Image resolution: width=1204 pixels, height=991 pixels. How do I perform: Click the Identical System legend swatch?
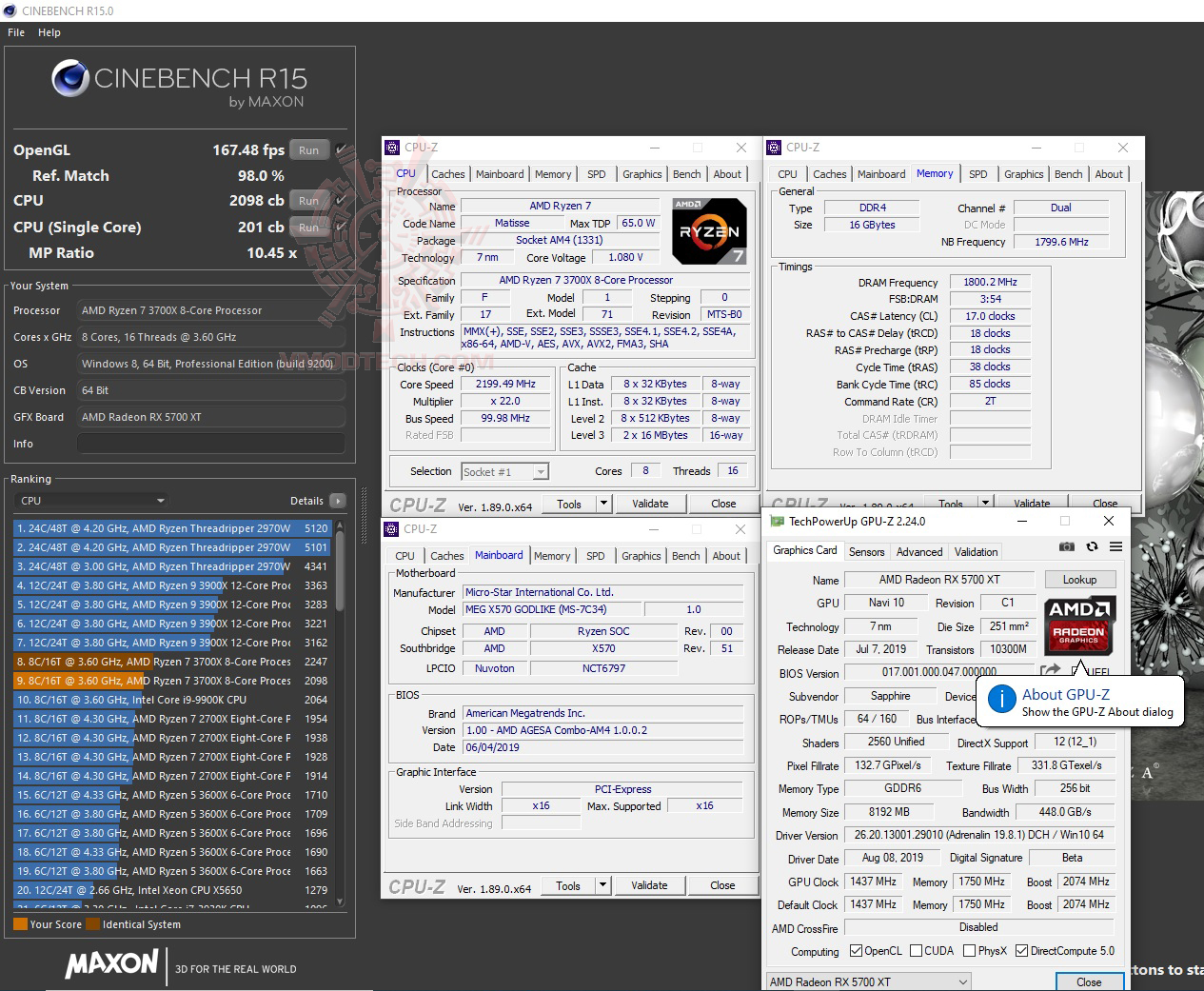tap(92, 924)
